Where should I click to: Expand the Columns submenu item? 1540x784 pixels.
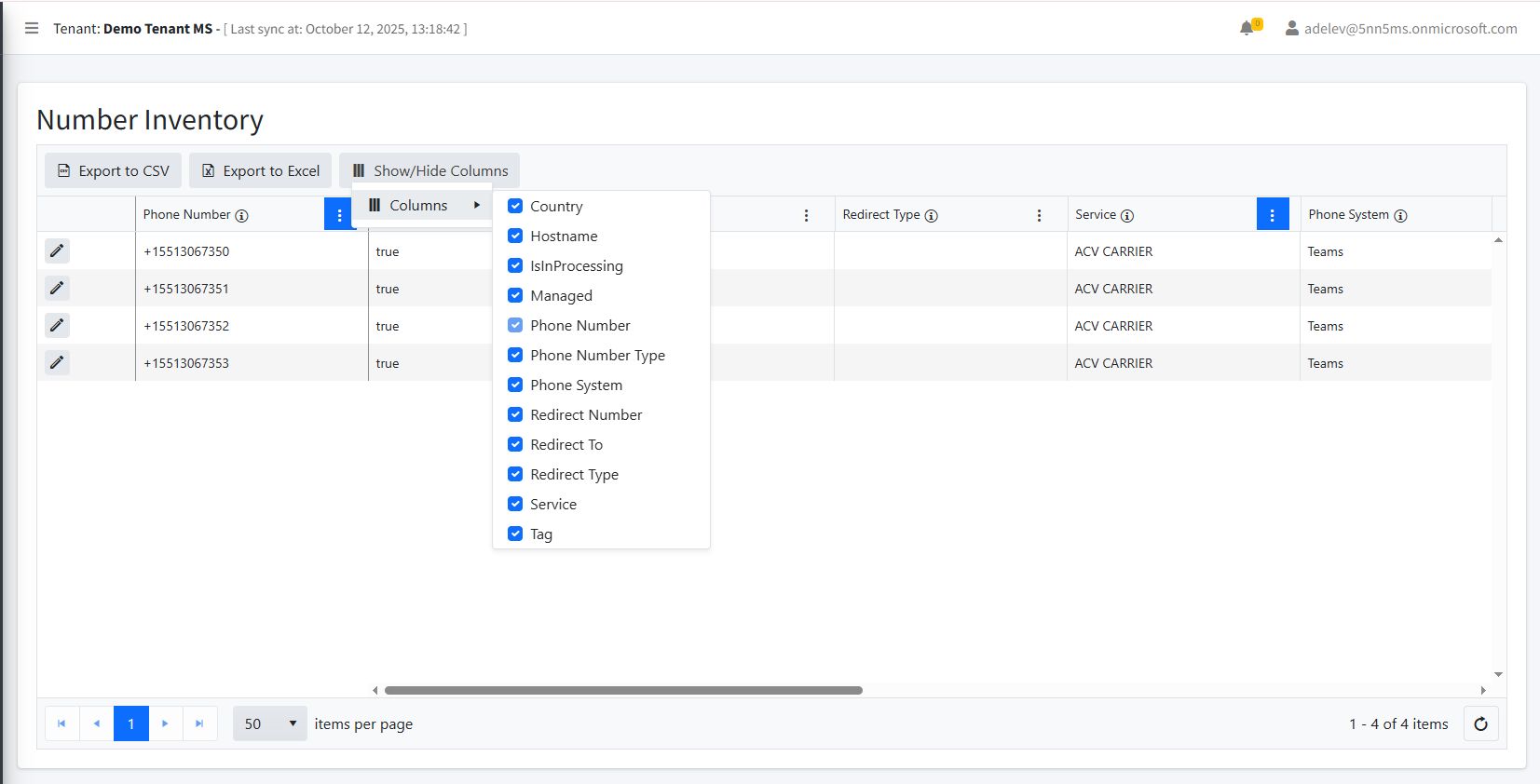tap(422, 205)
